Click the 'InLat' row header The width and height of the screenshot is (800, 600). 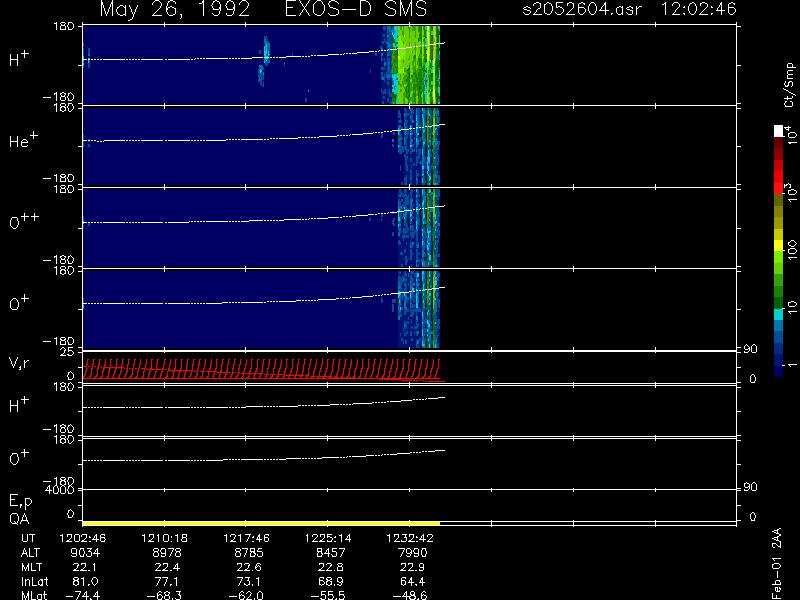pos(34,582)
